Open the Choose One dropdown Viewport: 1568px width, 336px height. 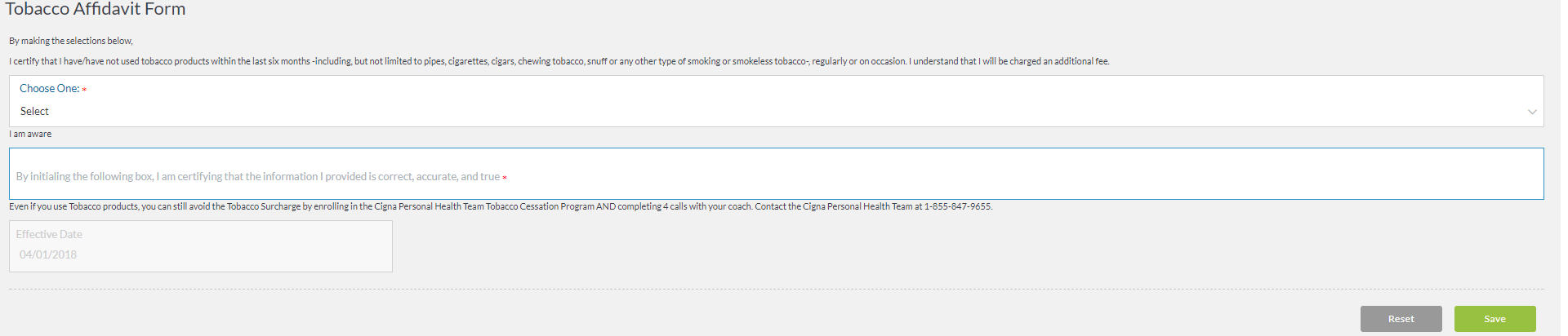pos(776,111)
